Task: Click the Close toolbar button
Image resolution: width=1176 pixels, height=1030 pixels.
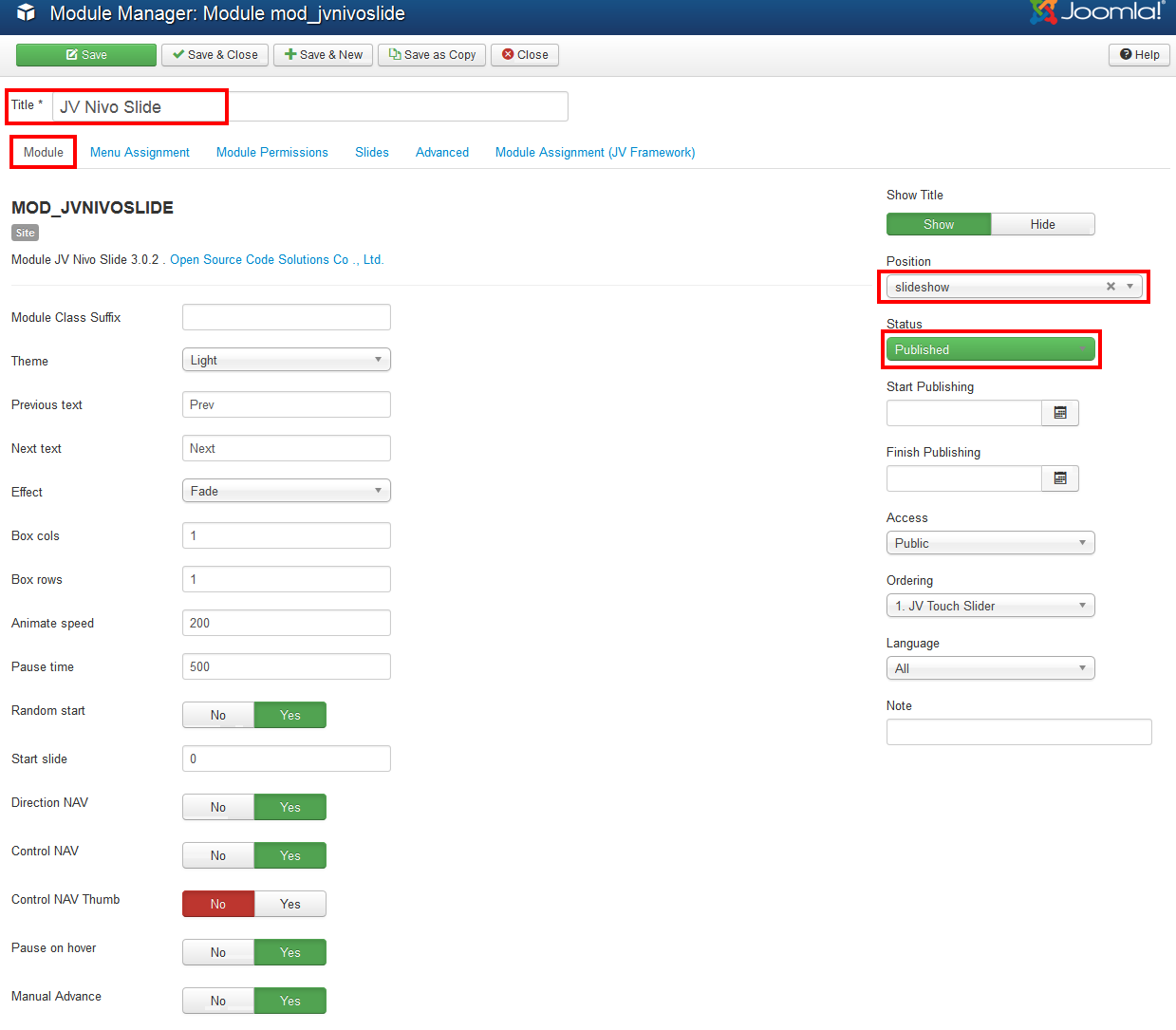Action: (x=525, y=55)
